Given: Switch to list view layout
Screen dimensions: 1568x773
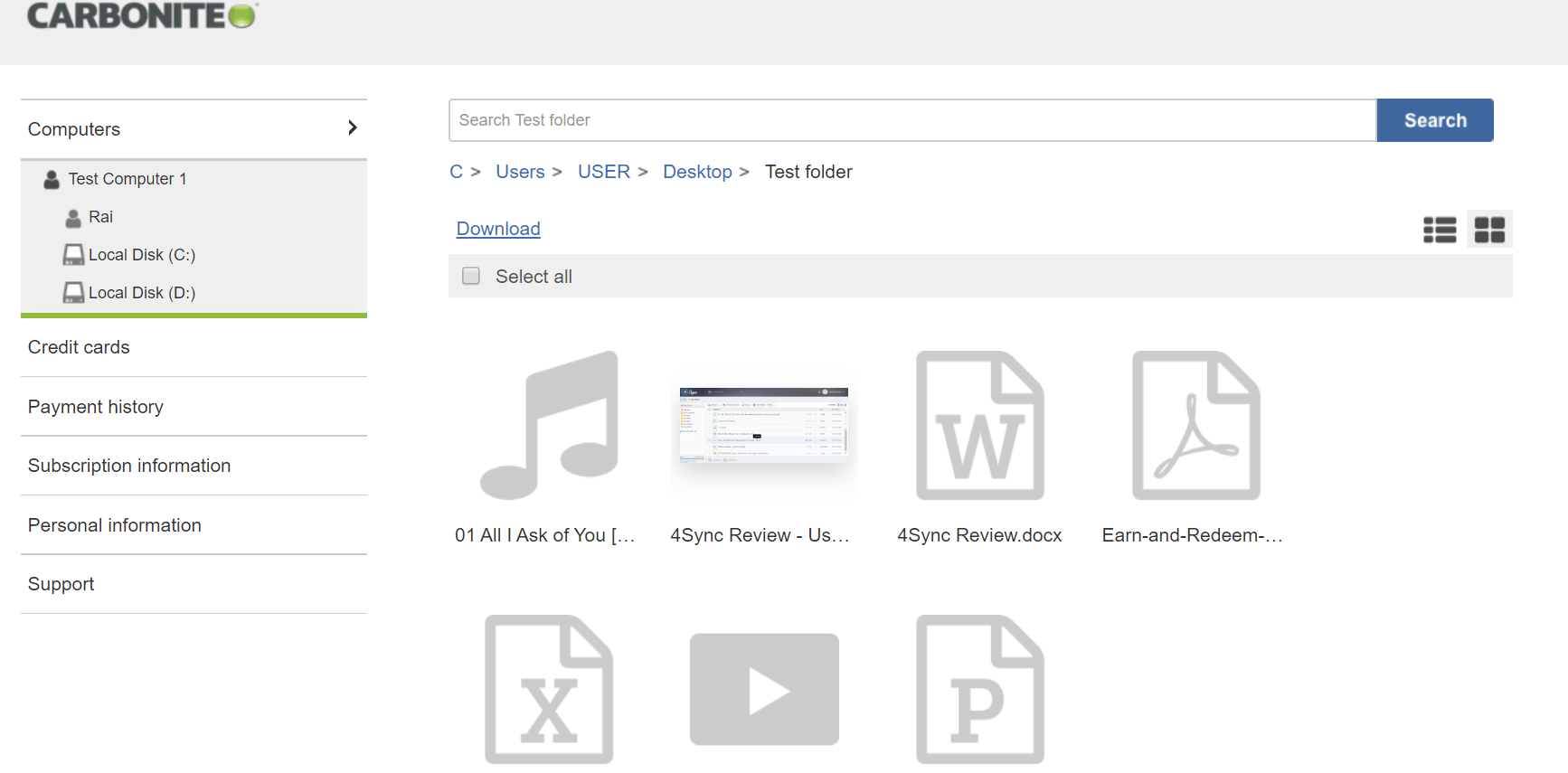Looking at the screenshot, I should (1439, 230).
